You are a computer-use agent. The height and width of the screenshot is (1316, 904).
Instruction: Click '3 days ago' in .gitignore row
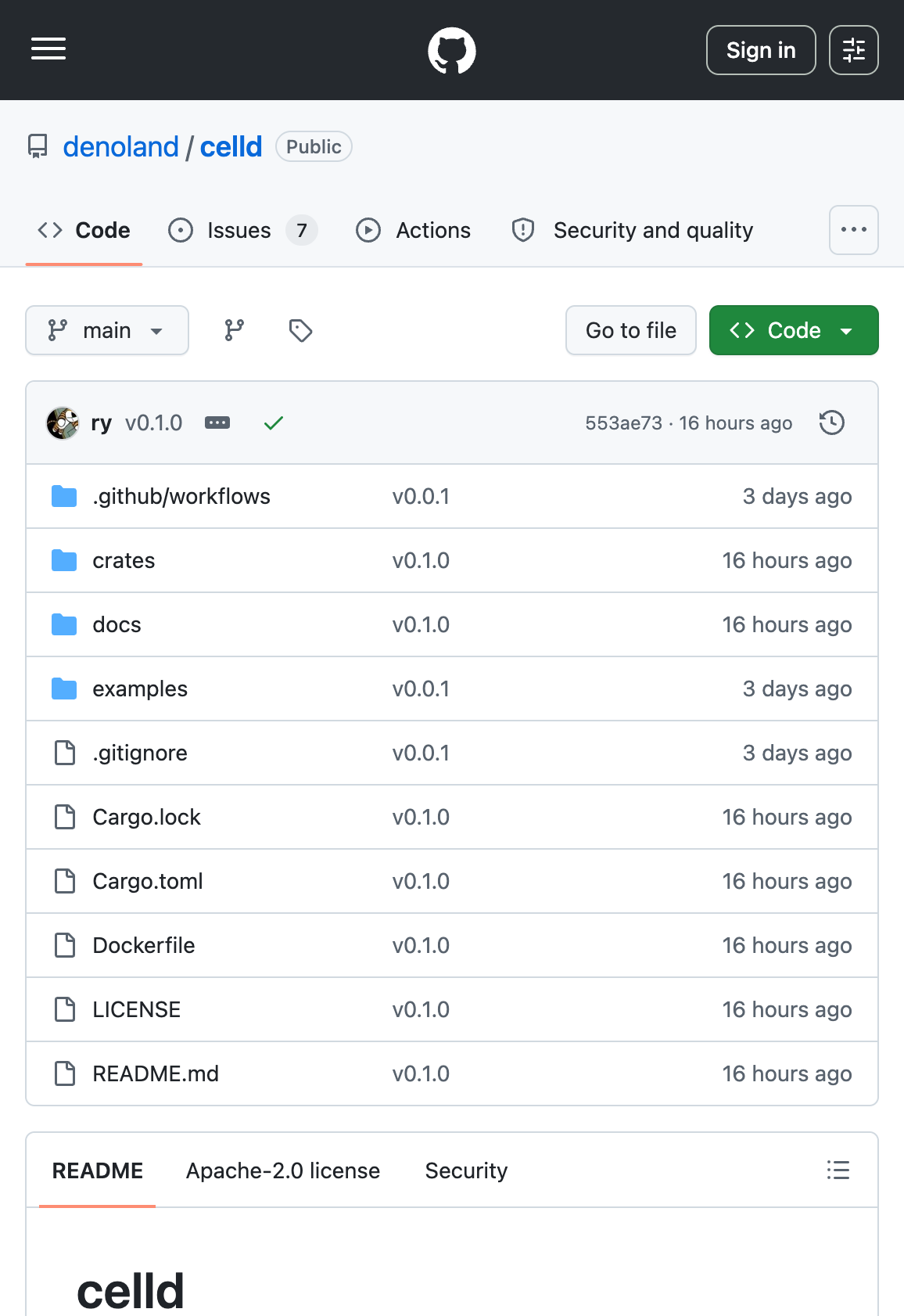(x=797, y=753)
